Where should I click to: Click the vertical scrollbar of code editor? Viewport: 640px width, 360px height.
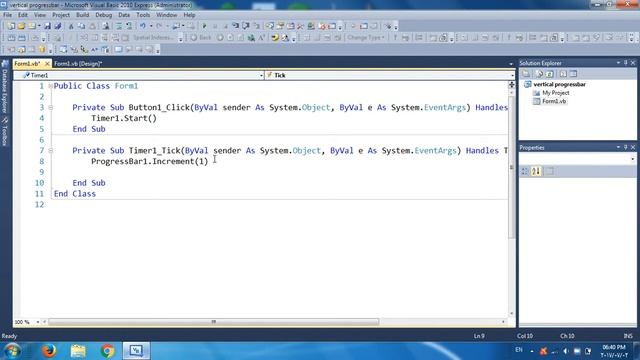point(511,168)
